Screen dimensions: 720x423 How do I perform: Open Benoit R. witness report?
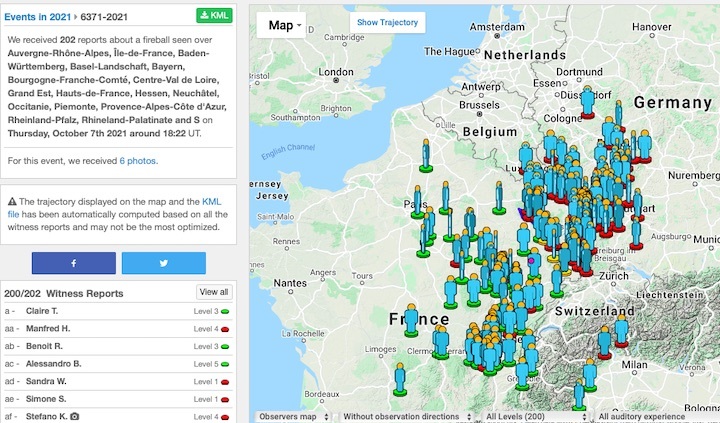(x=44, y=346)
